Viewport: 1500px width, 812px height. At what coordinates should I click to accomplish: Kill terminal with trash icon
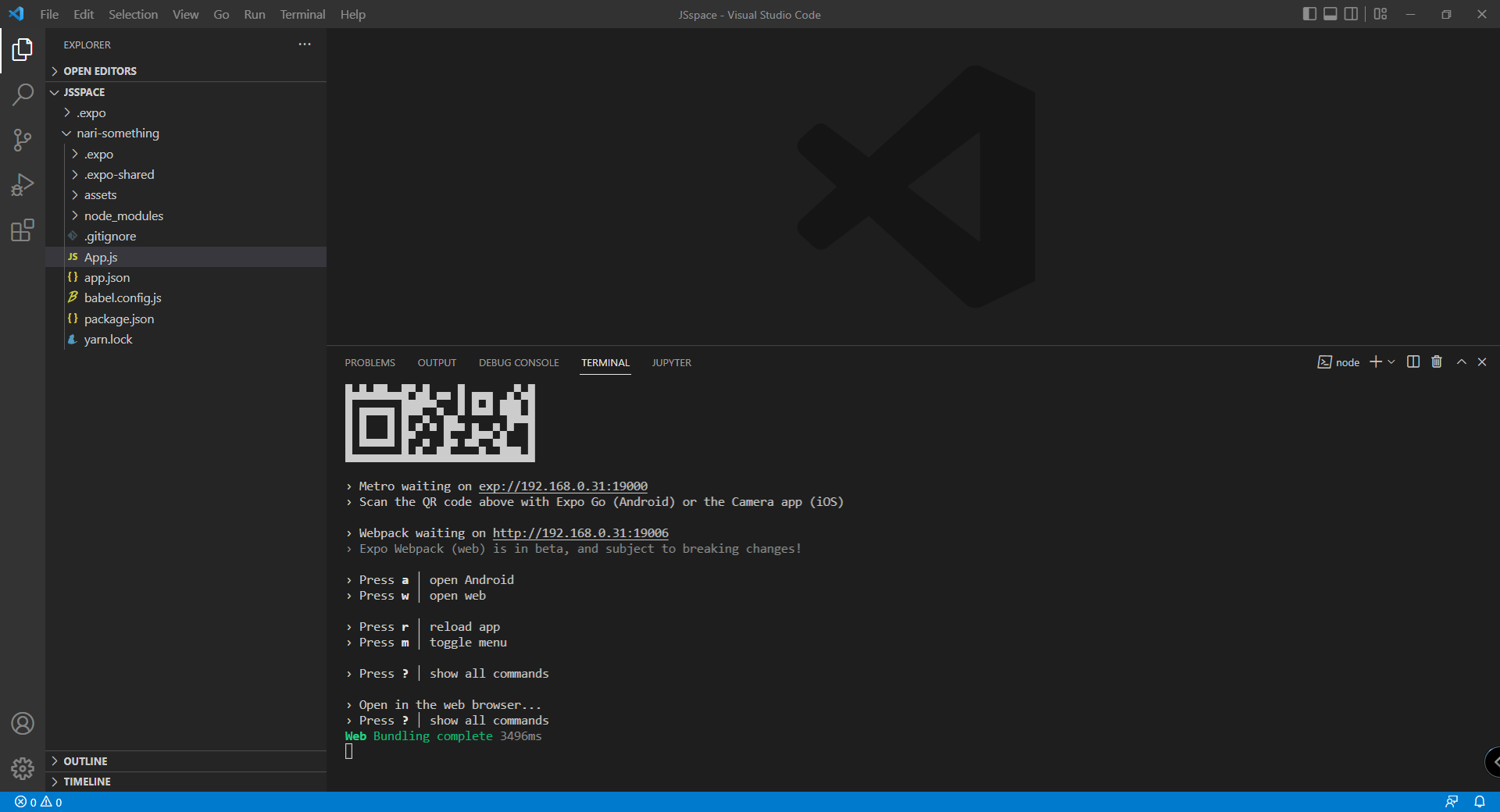(1437, 362)
